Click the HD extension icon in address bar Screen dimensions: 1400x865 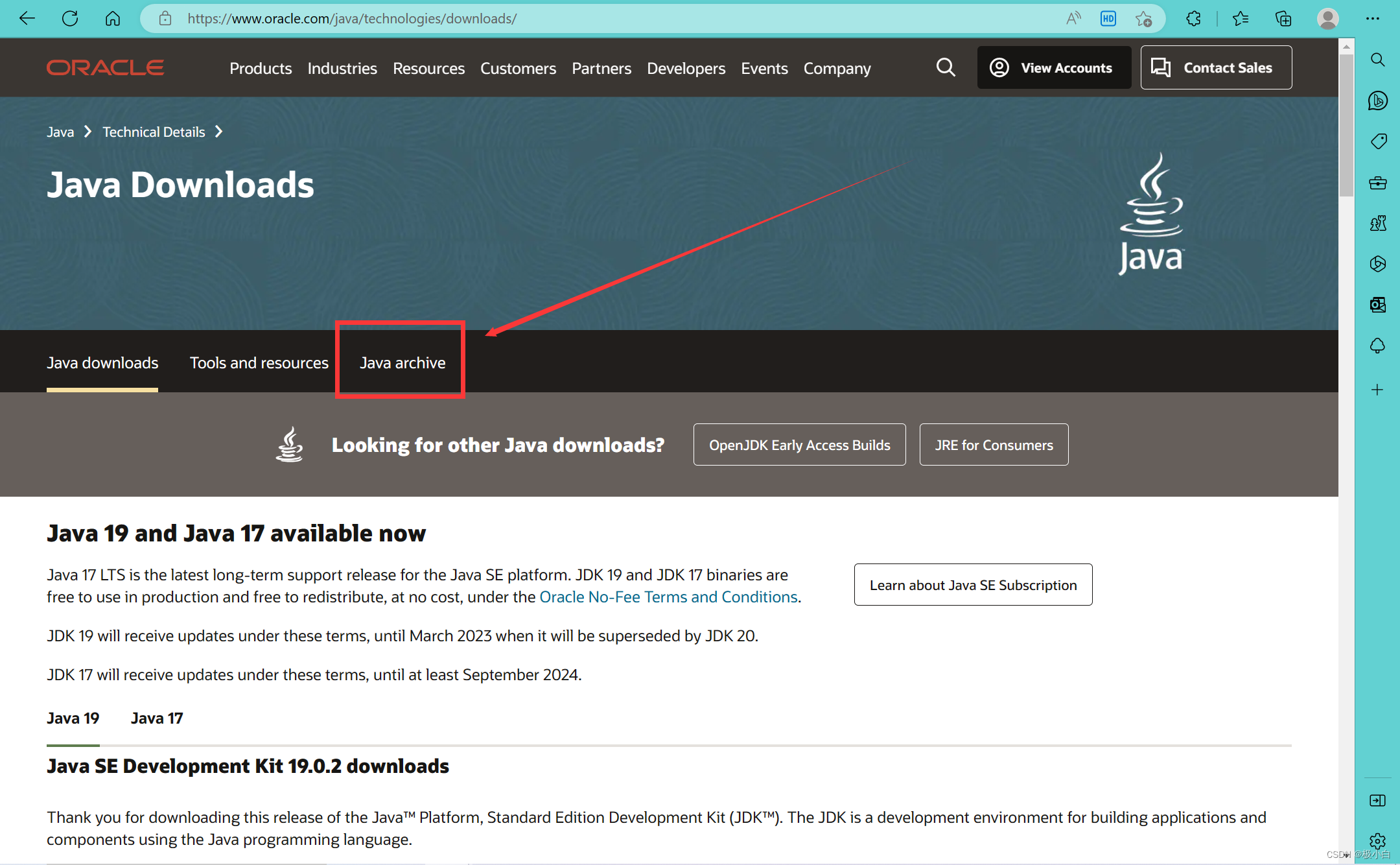(x=1108, y=18)
